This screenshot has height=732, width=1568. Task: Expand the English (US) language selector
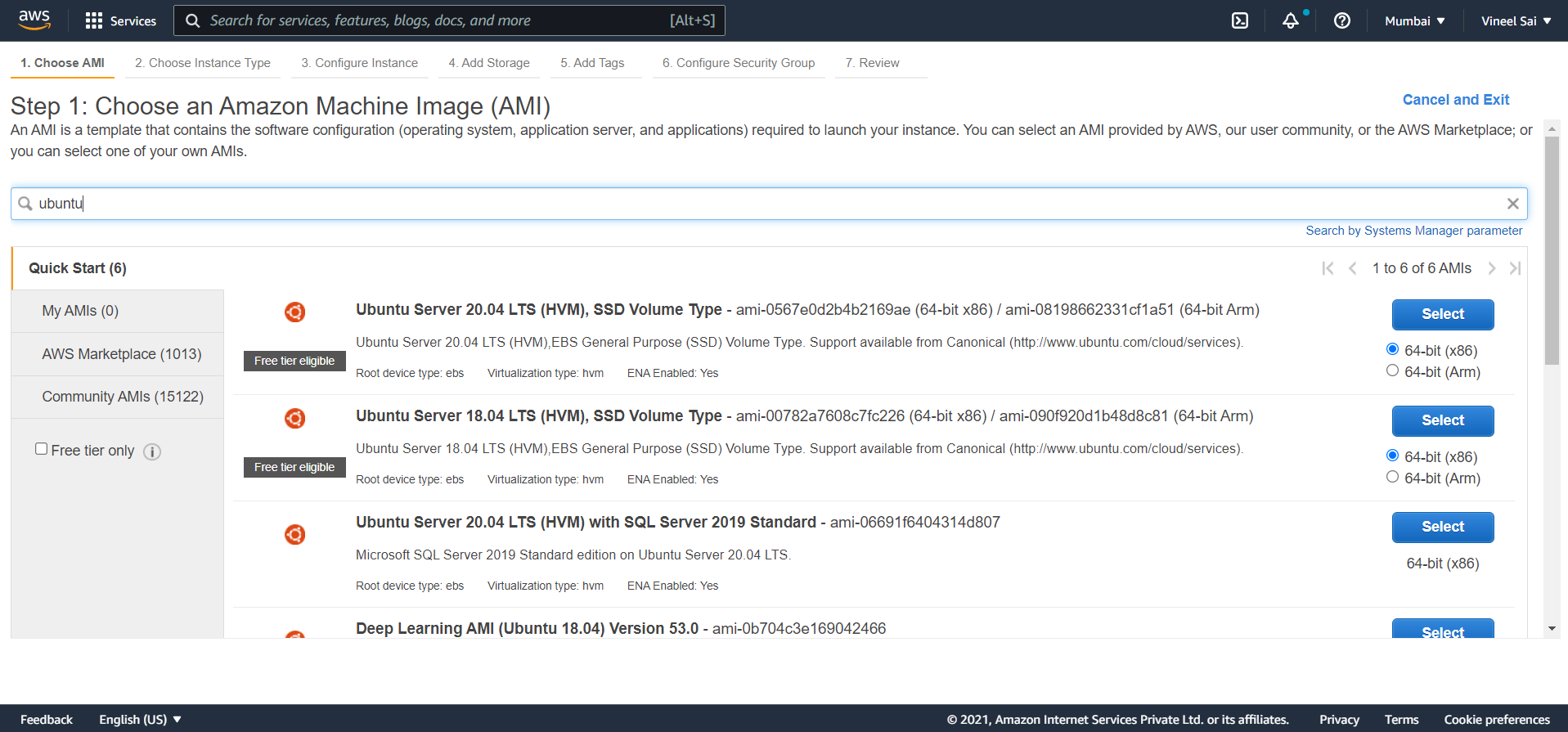tap(140, 720)
